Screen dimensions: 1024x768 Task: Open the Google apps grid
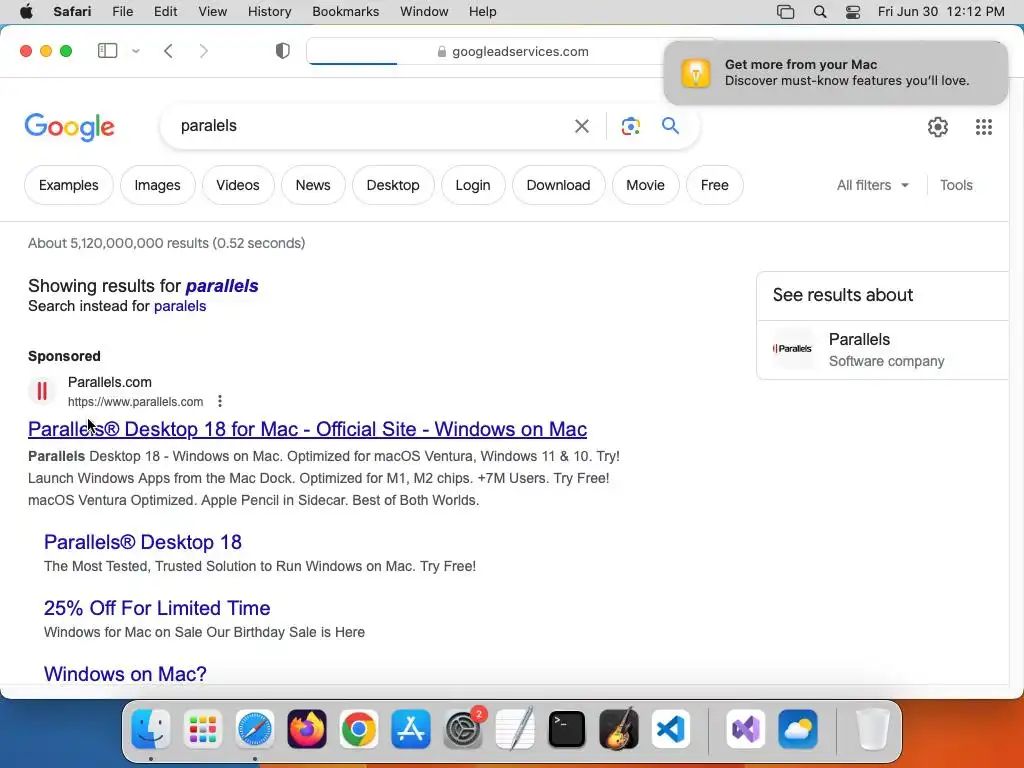pyautogui.click(x=984, y=127)
